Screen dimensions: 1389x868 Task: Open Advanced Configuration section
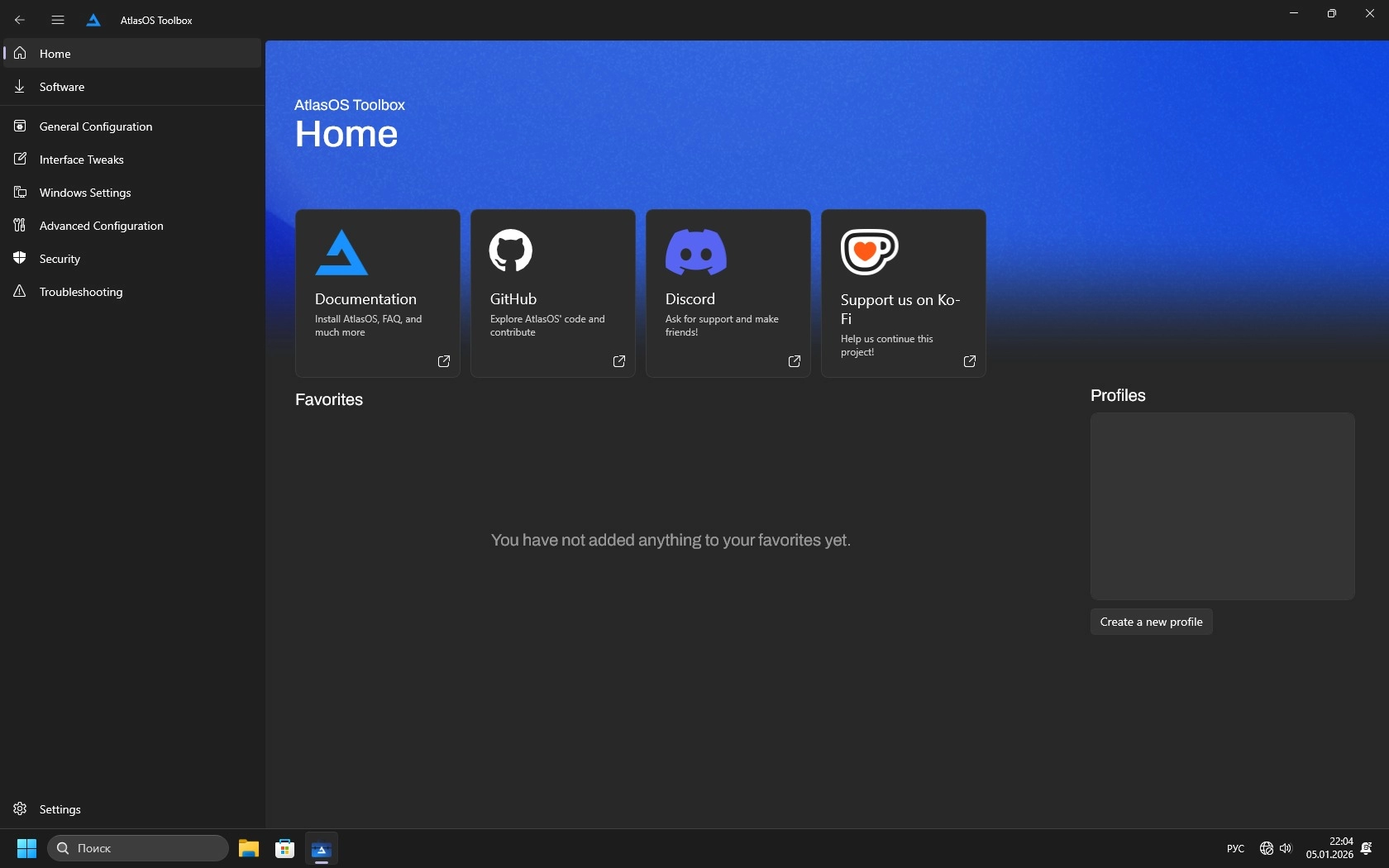pyautogui.click(x=132, y=225)
